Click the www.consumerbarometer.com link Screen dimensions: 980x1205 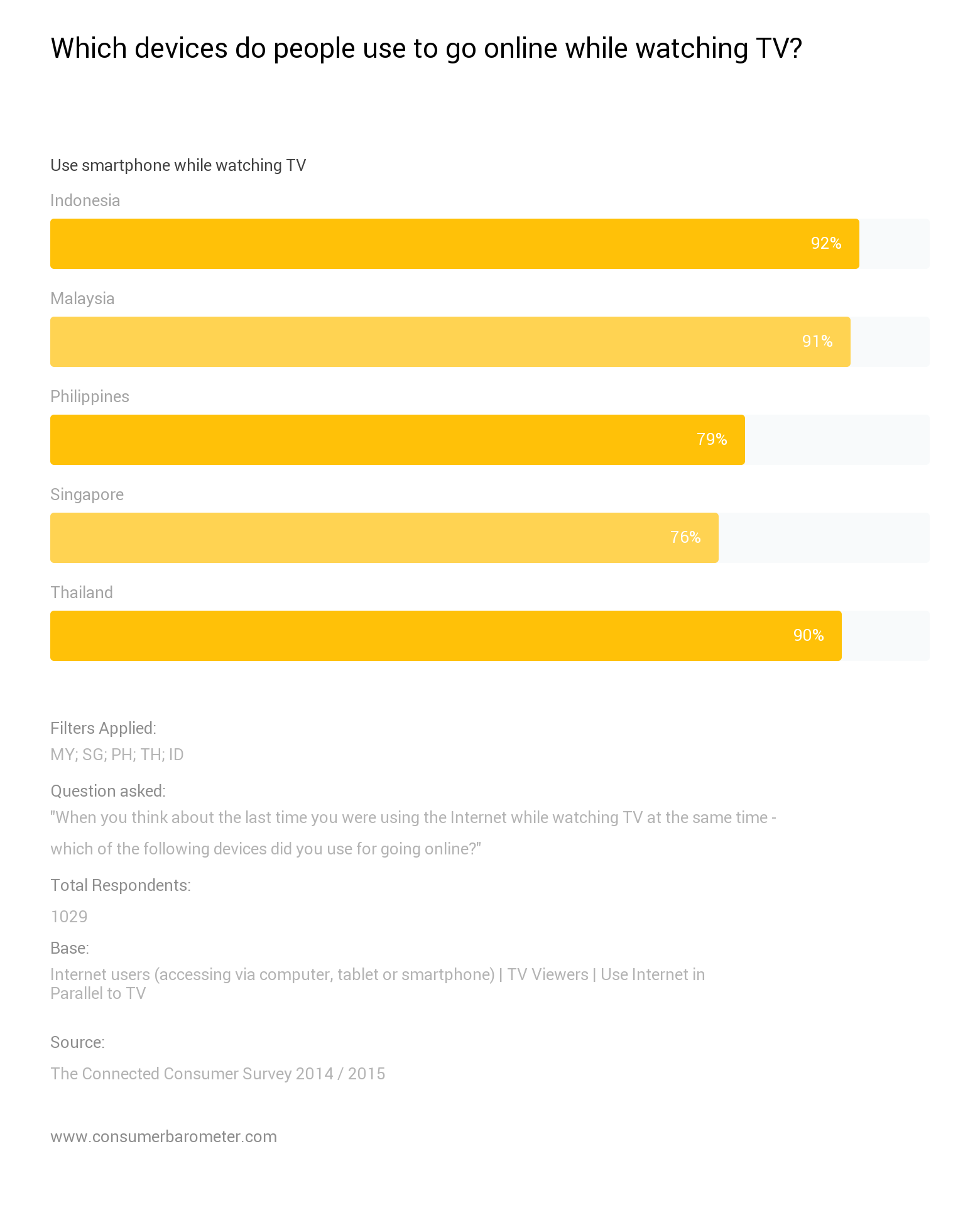[163, 1137]
